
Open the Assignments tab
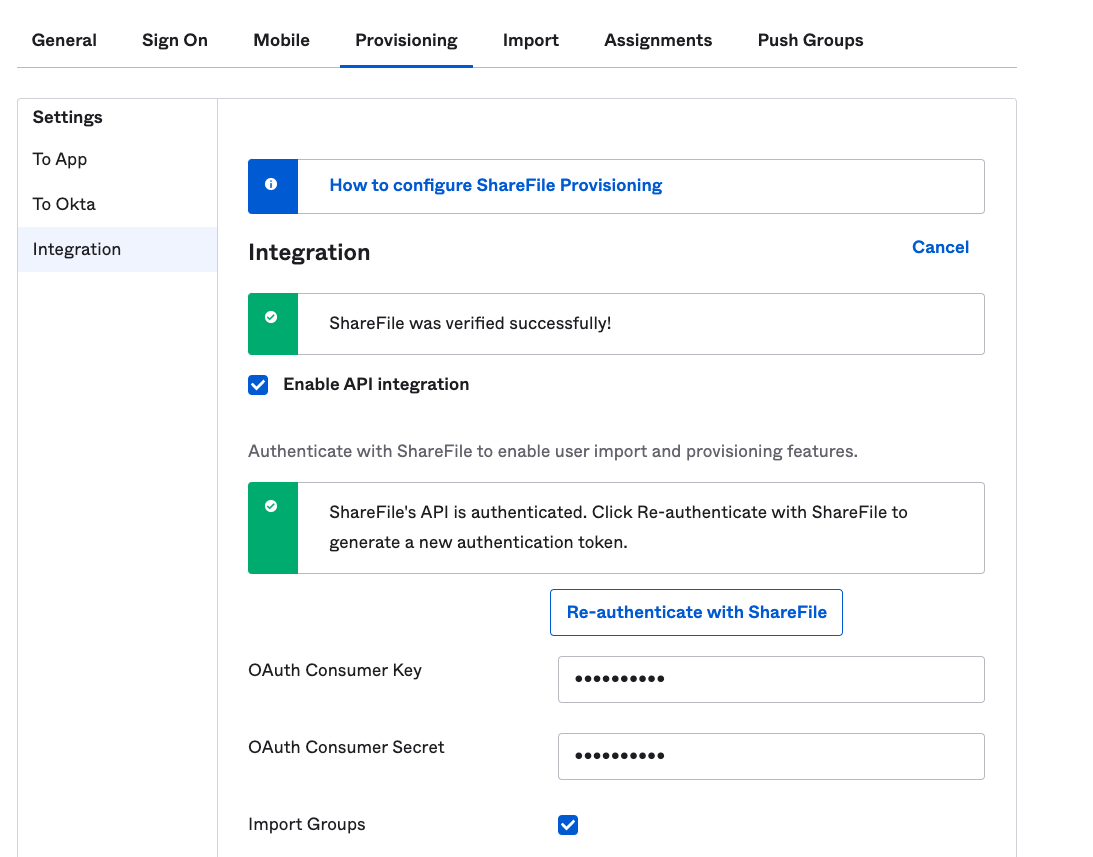[x=658, y=40]
